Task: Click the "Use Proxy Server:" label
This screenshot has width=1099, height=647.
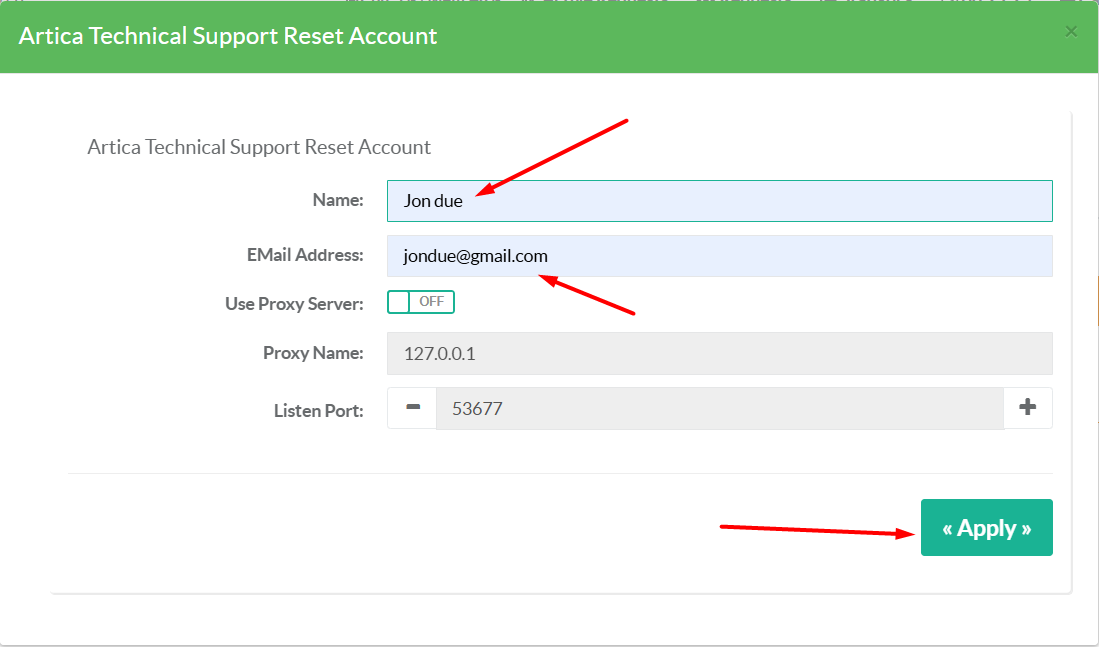Action: click(x=294, y=304)
